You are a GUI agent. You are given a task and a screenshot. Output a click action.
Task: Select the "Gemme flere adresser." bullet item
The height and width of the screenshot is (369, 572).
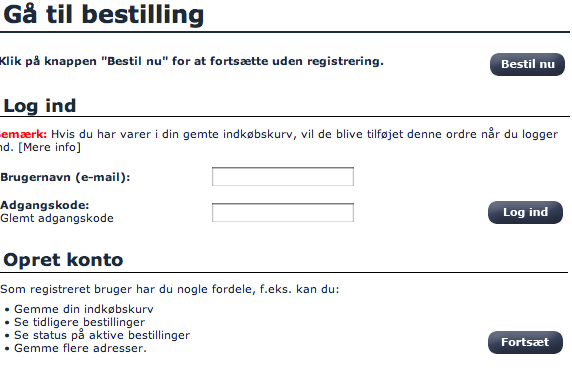[x=80, y=348]
